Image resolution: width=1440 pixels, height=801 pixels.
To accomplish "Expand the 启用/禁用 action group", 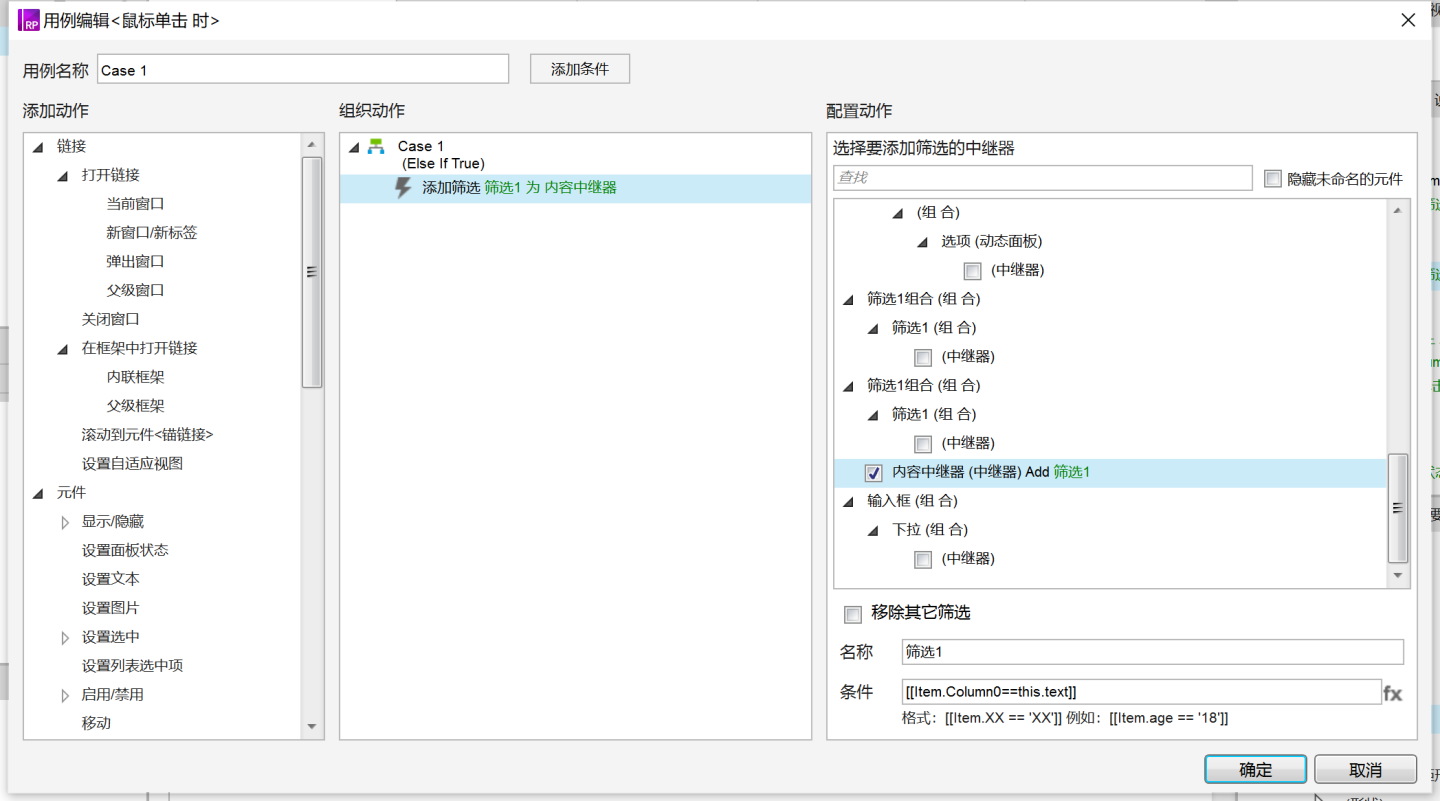I will coord(65,696).
